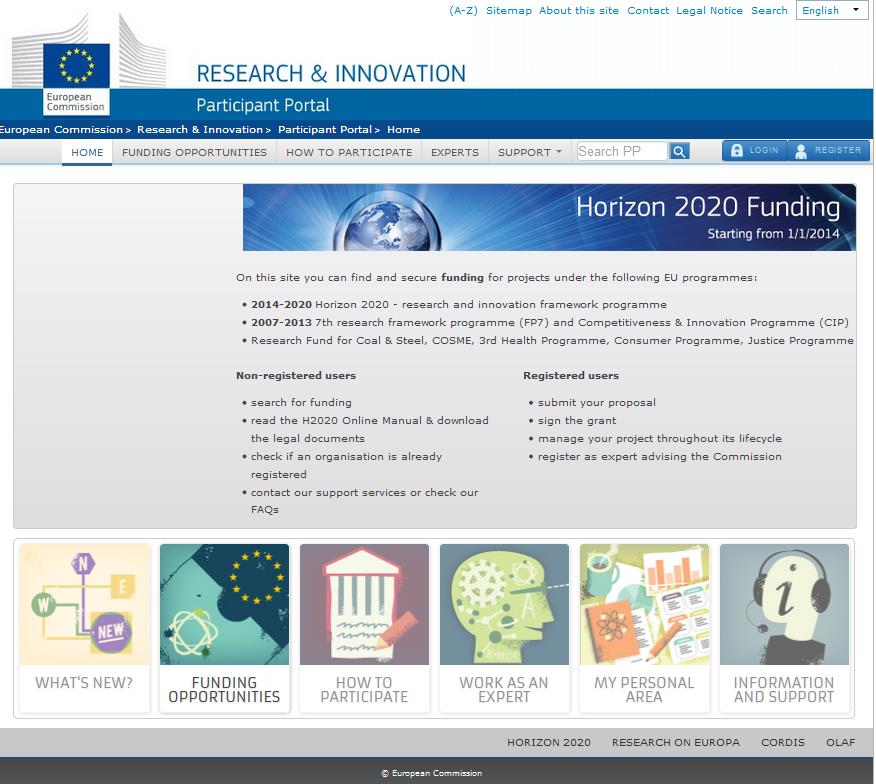The width and height of the screenshot is (876, 784).
Task: Click 'check if an organisation is already registered'
Action: click(x=346, y=465)
